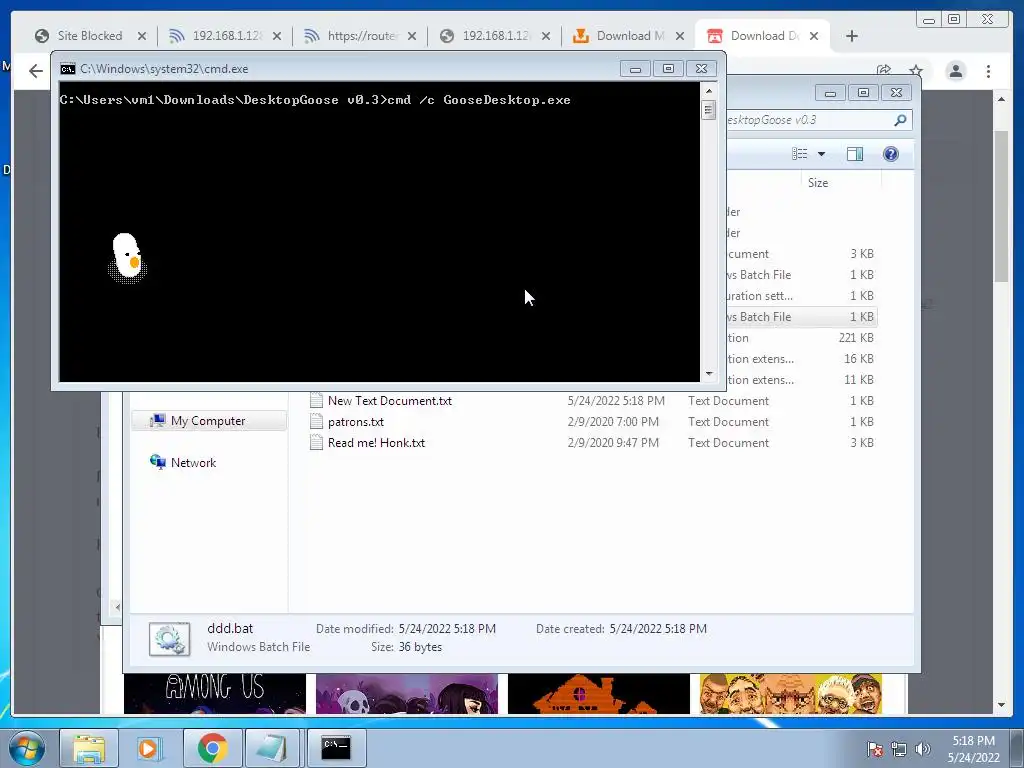1024x768 pixels.
Task: Click ddd.bat batch file icon in details pane
Action: 170,638
